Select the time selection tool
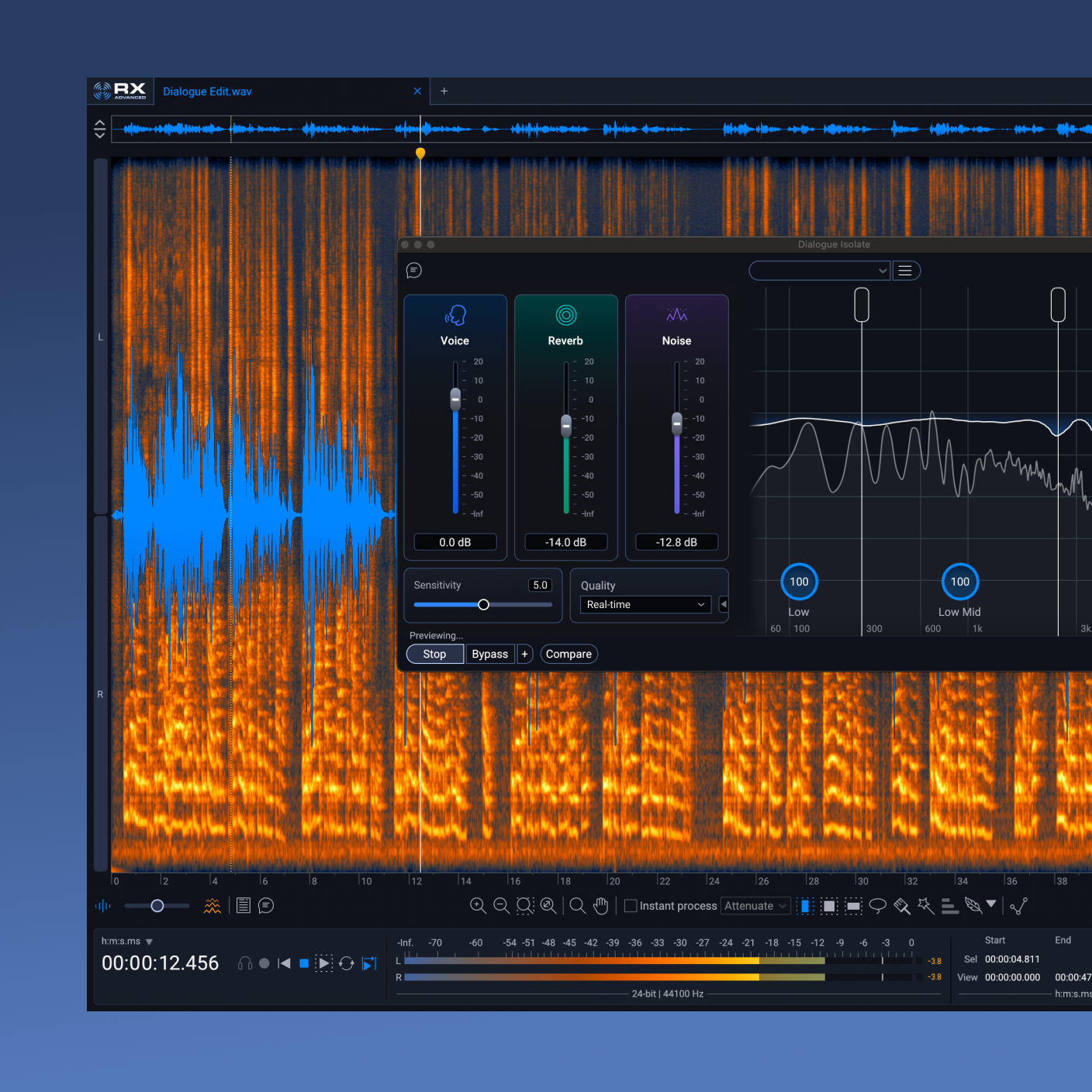This screenshot has width=1092, height=1092. [805, 906]
